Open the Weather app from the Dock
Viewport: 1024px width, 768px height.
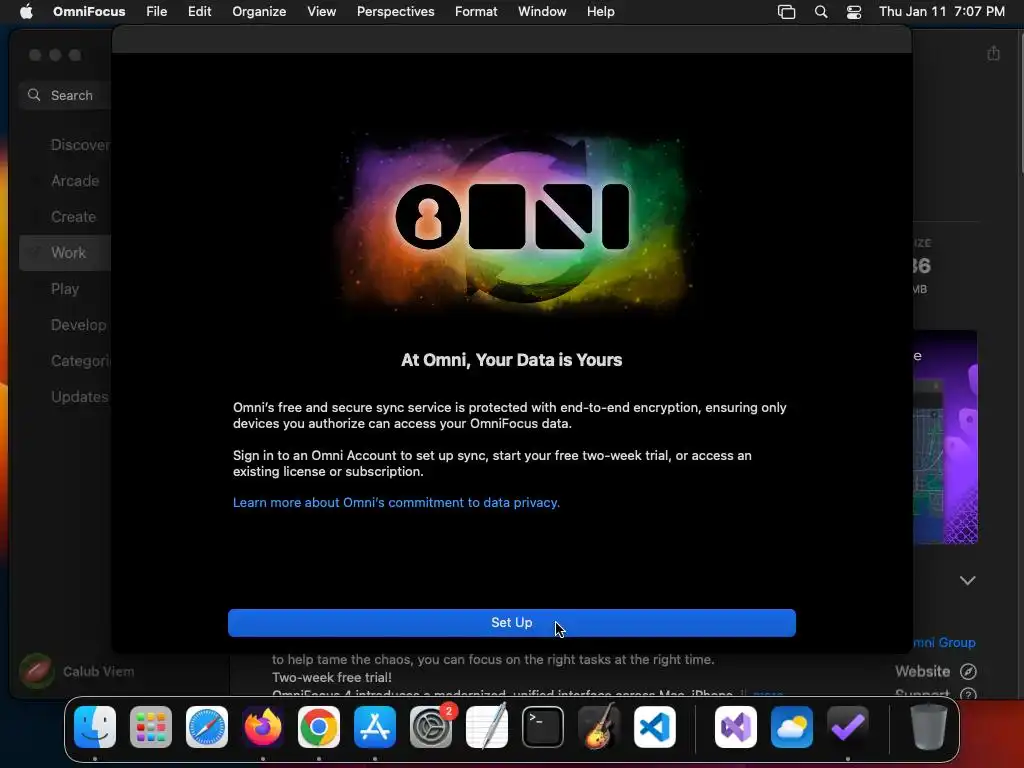pos(792,727)
